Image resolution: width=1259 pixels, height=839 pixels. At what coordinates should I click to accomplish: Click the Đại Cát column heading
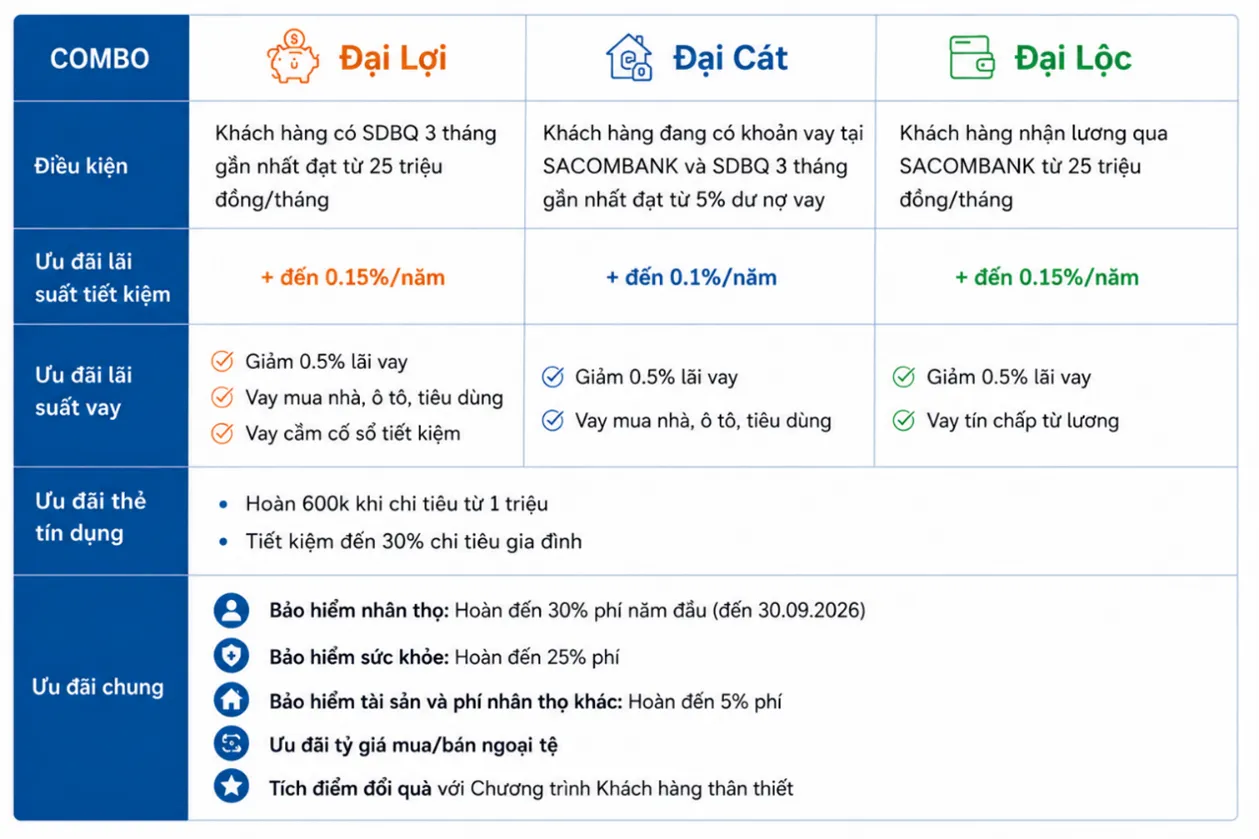(731, 58)
